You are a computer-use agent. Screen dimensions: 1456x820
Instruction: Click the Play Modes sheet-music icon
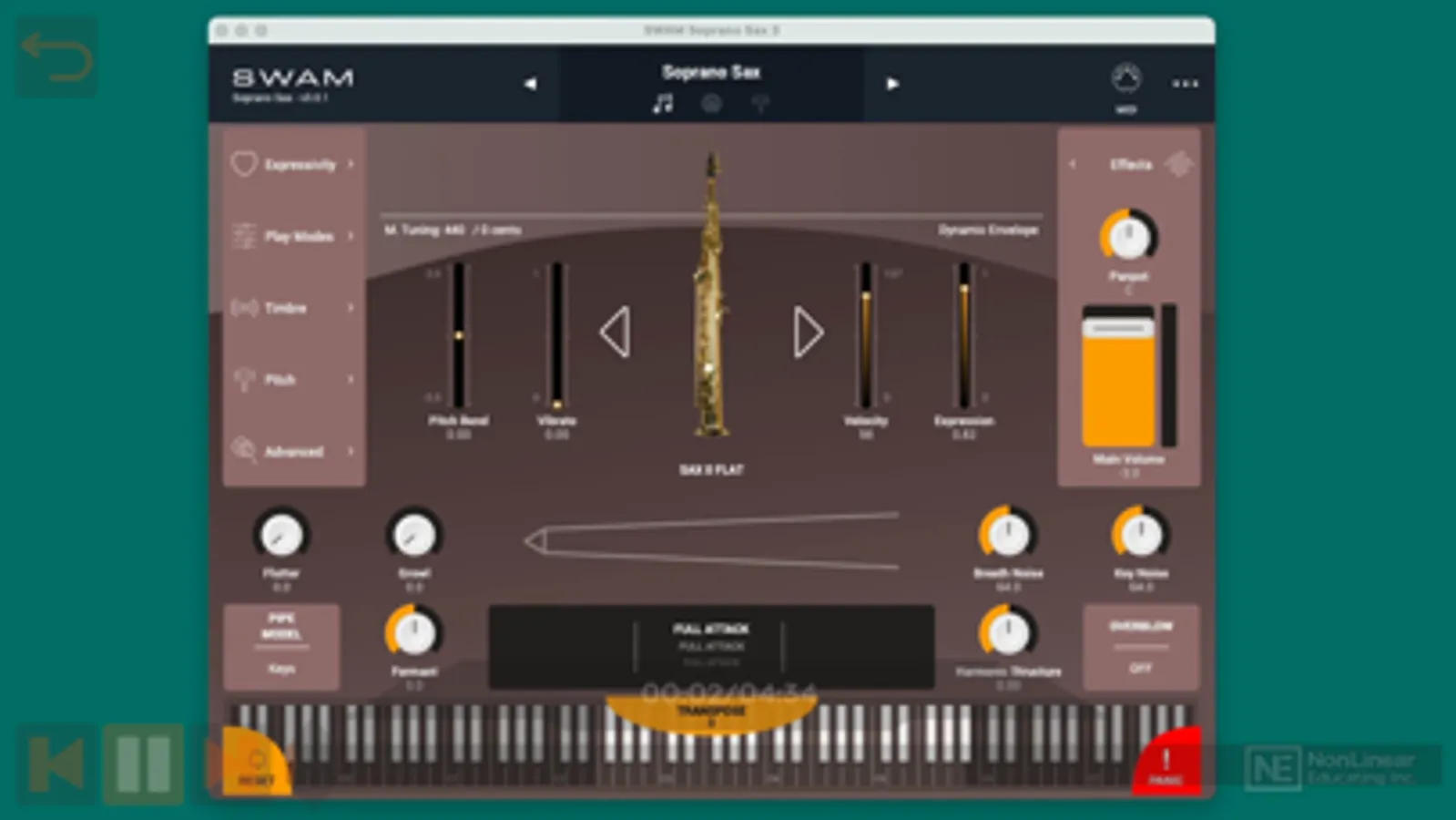[243, 236]
